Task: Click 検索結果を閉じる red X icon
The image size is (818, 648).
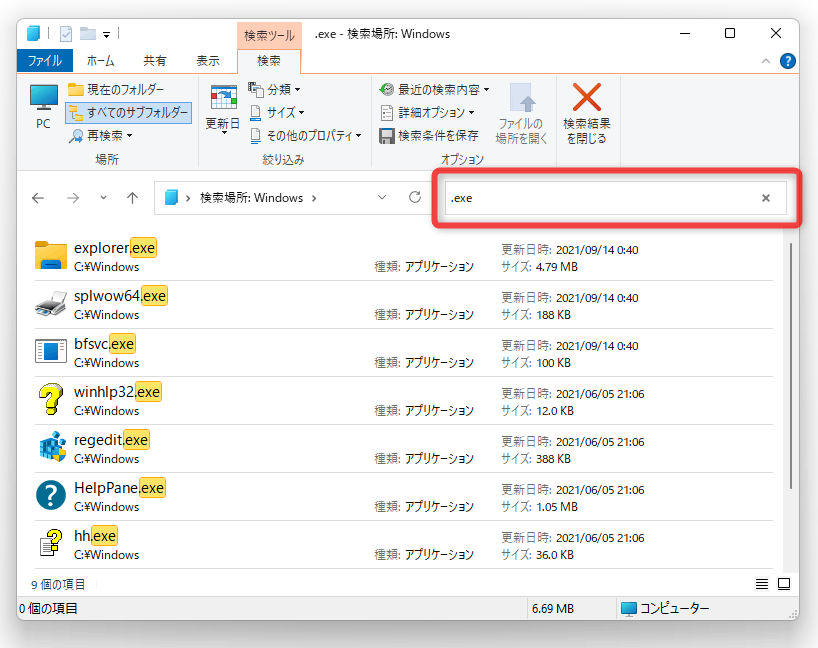Action: click(x=587, y=98)
